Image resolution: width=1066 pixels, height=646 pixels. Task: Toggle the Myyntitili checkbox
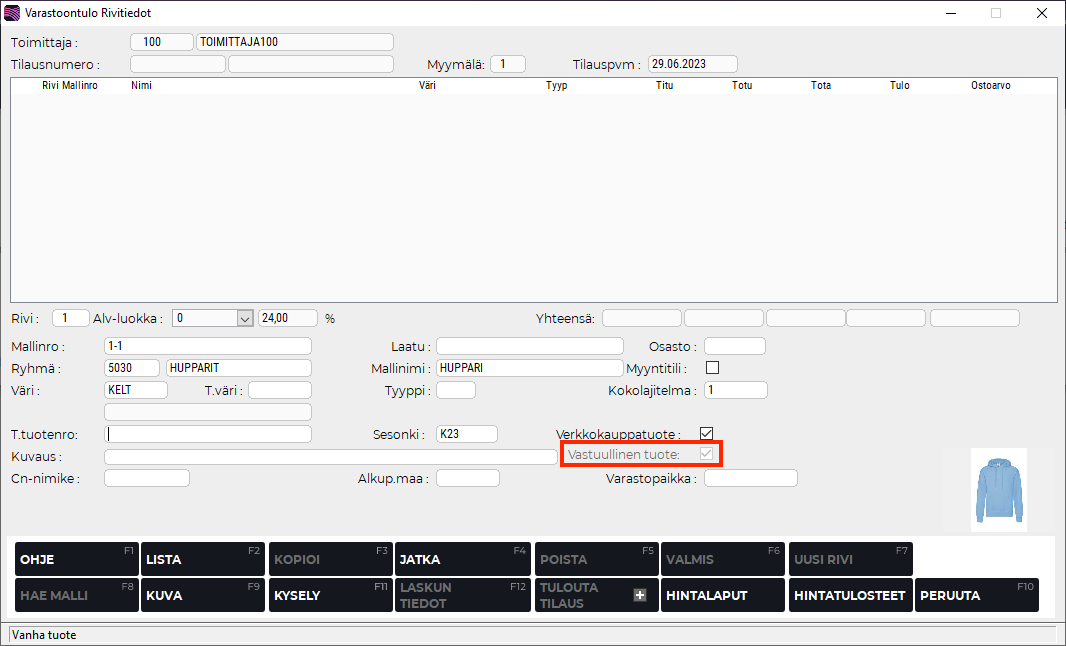point(713,367)
